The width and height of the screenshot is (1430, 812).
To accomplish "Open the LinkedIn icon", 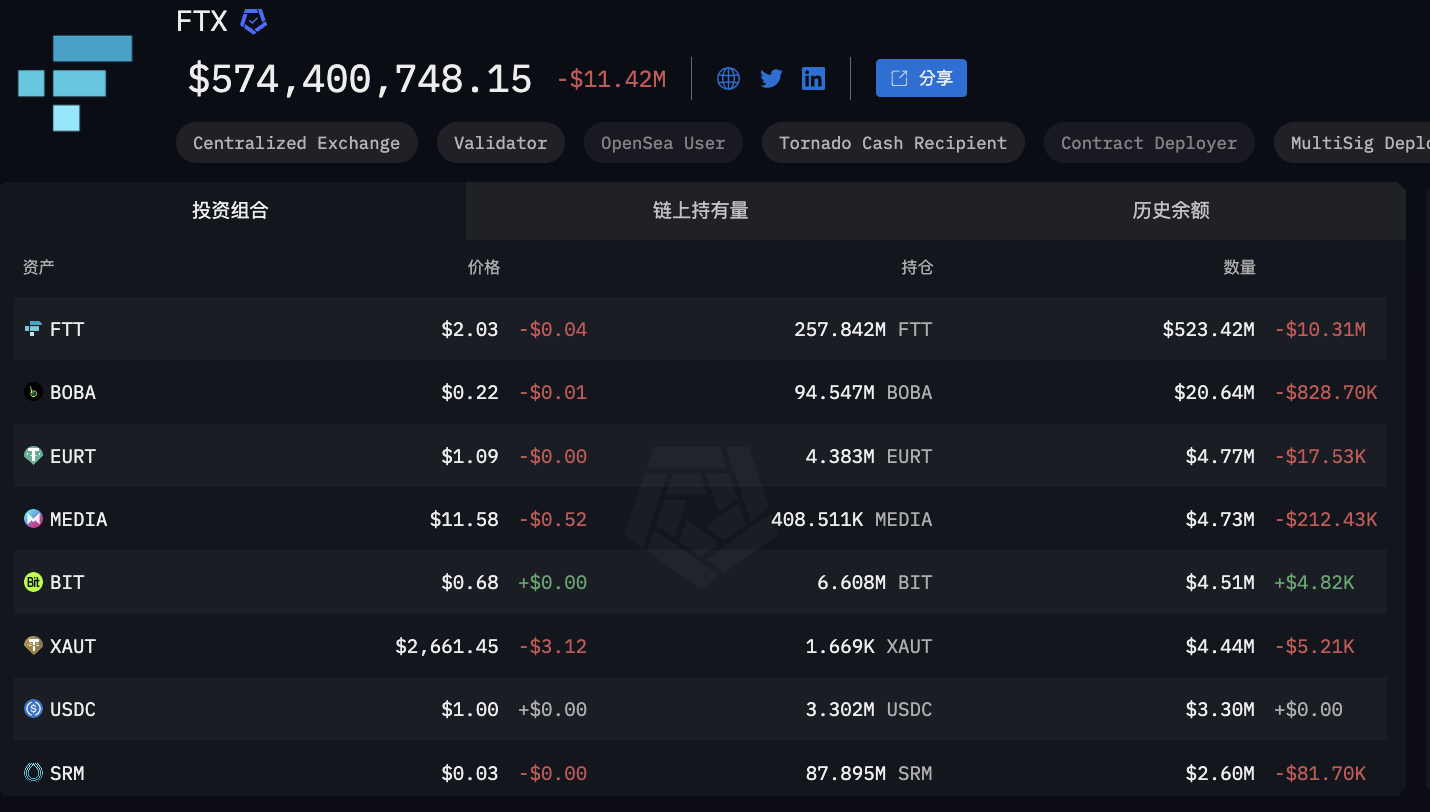I will pos(813,77).
